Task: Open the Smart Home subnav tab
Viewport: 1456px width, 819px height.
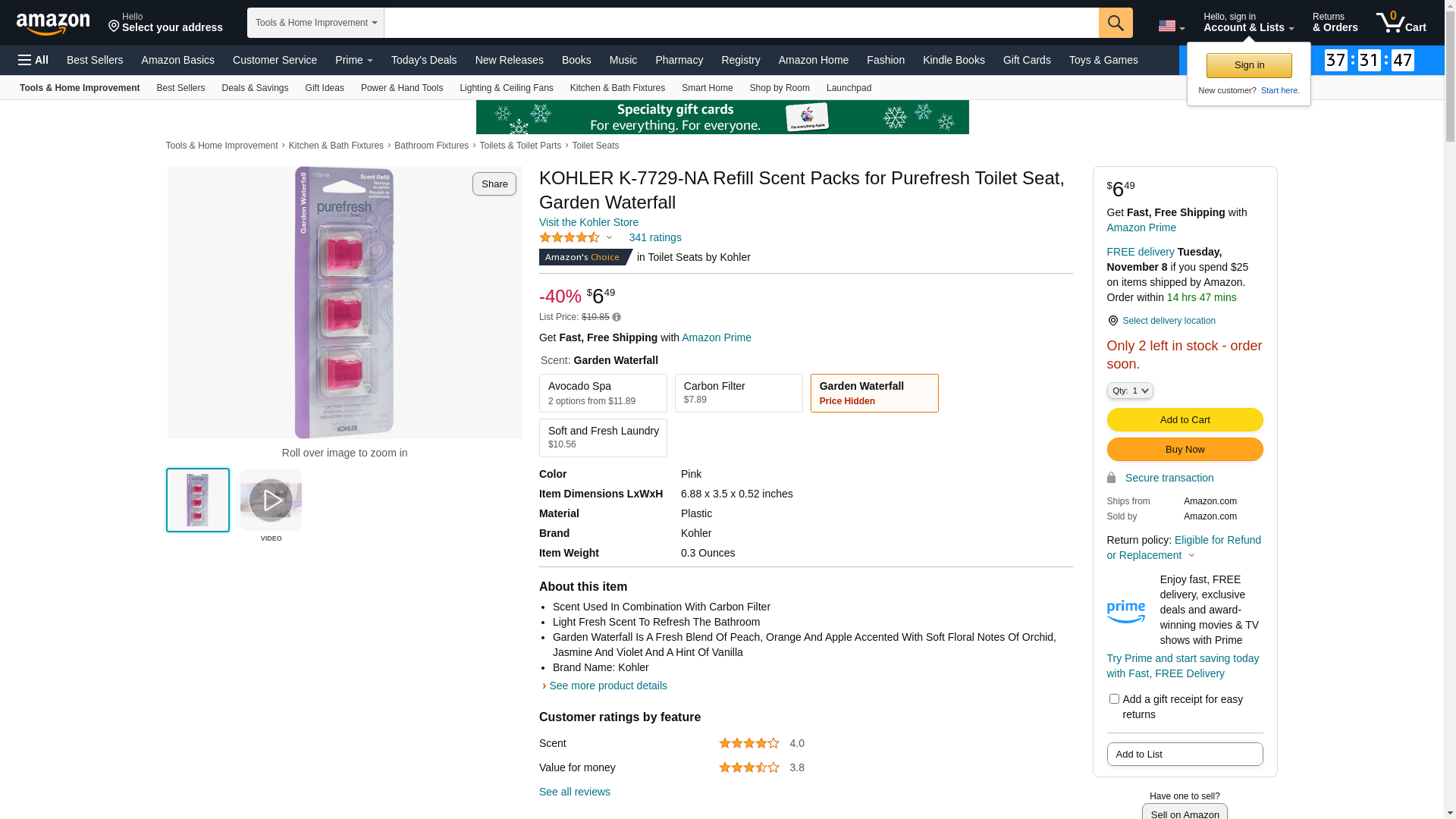Action: pos(707,88)
